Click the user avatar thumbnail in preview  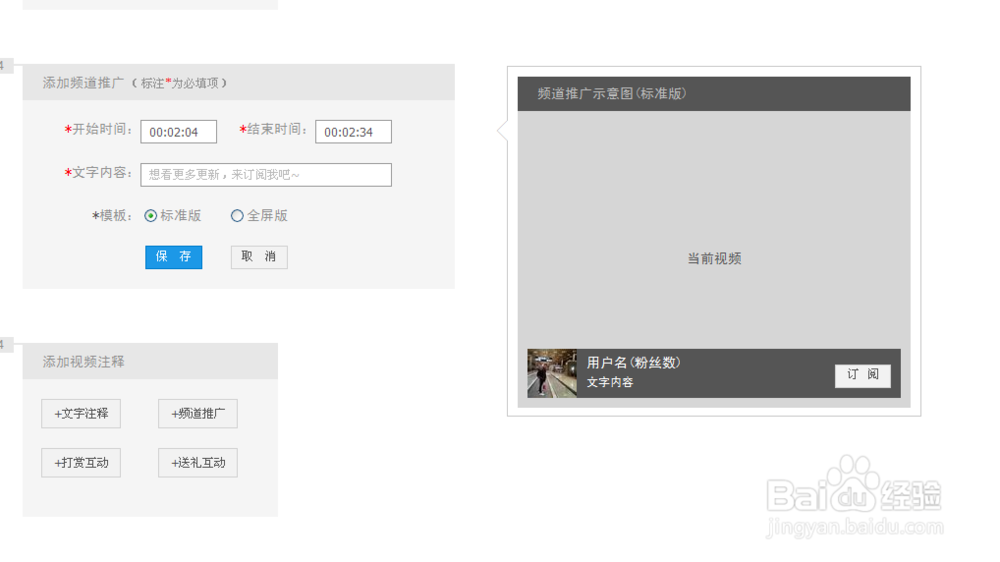tap(552, 373)
